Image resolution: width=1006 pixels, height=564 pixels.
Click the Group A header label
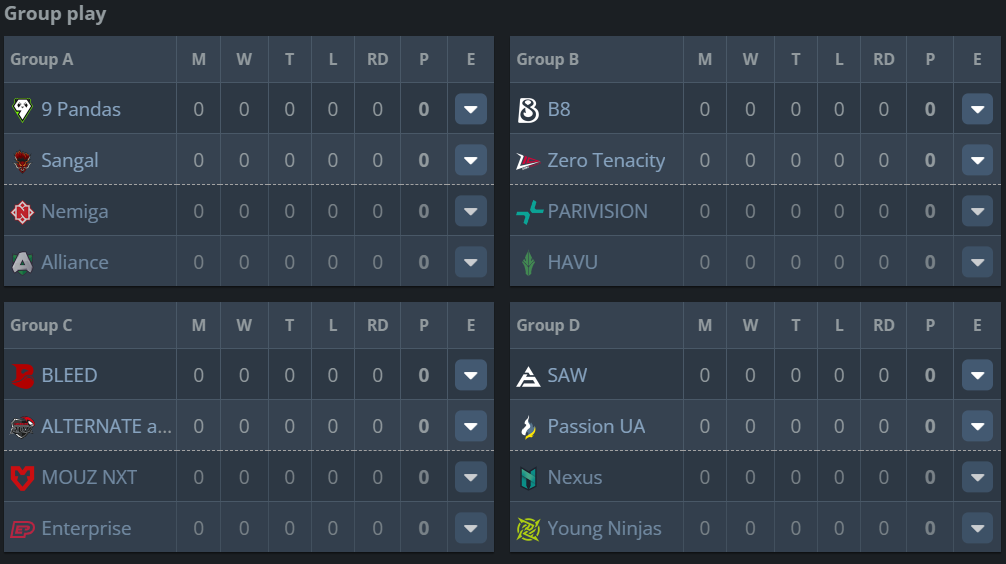tap(42, 59)
